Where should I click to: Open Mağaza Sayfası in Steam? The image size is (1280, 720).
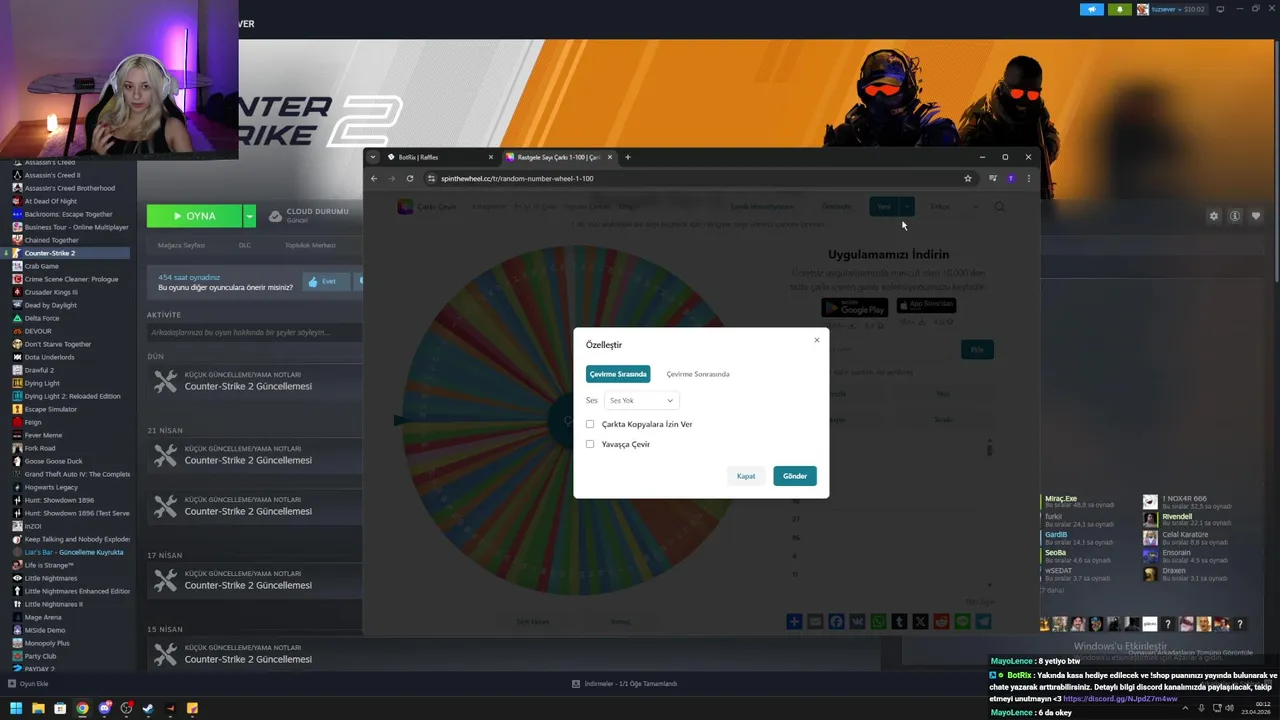click(181, 245)
